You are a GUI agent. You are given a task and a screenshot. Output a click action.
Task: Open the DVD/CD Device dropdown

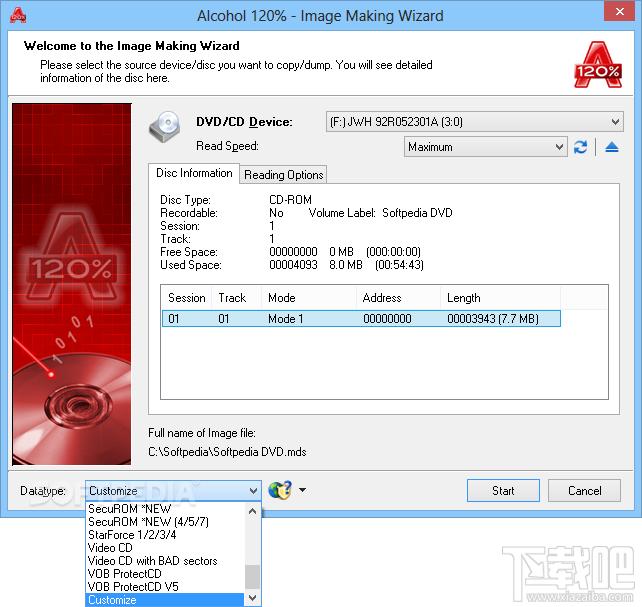pos(475,122)
